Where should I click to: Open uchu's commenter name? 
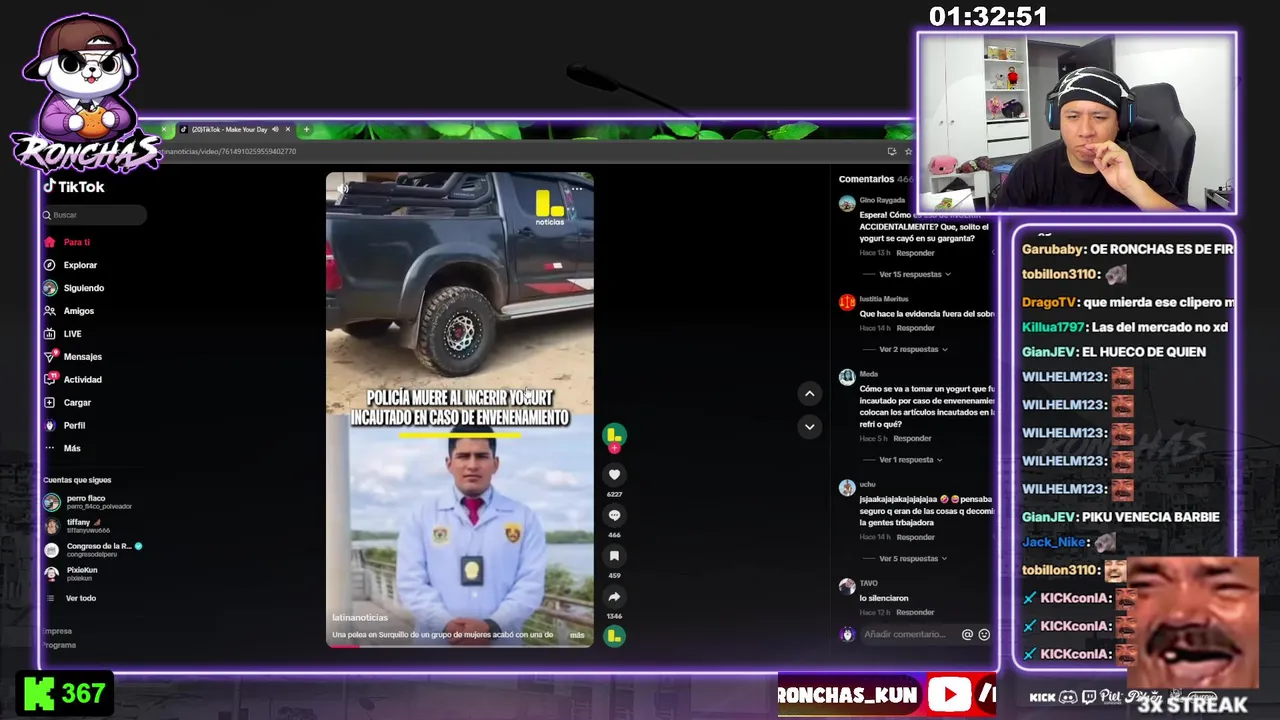click(x=867, y=484)
